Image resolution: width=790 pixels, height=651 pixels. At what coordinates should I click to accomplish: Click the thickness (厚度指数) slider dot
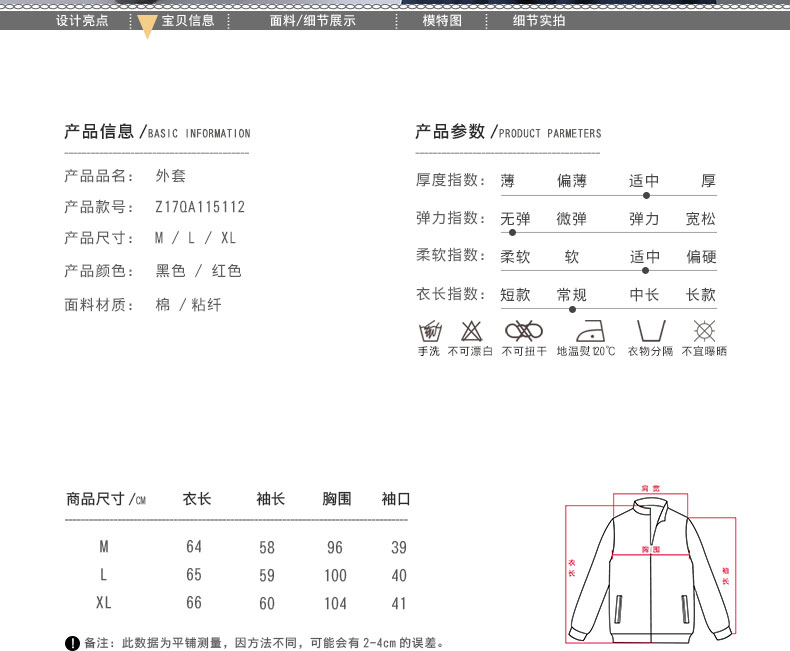646,195
